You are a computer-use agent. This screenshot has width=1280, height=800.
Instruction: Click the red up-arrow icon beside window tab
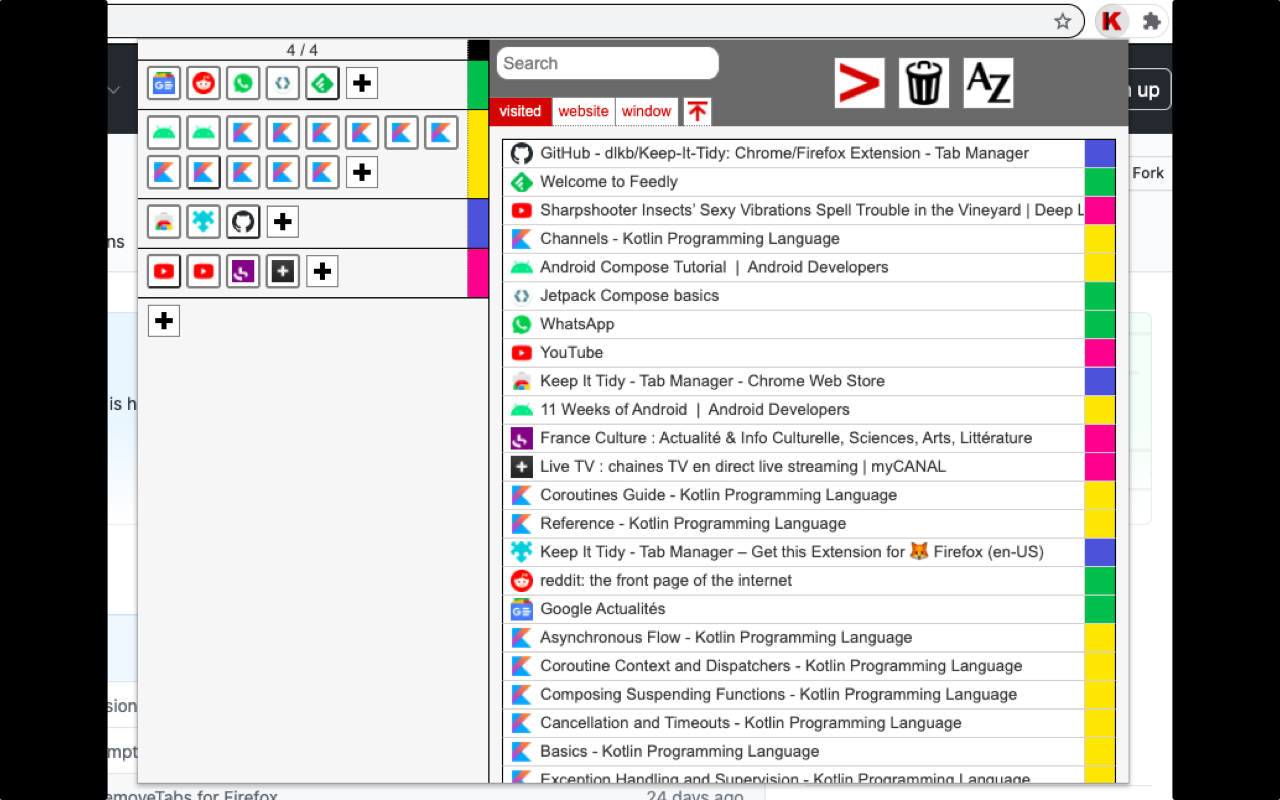(698, 111)
